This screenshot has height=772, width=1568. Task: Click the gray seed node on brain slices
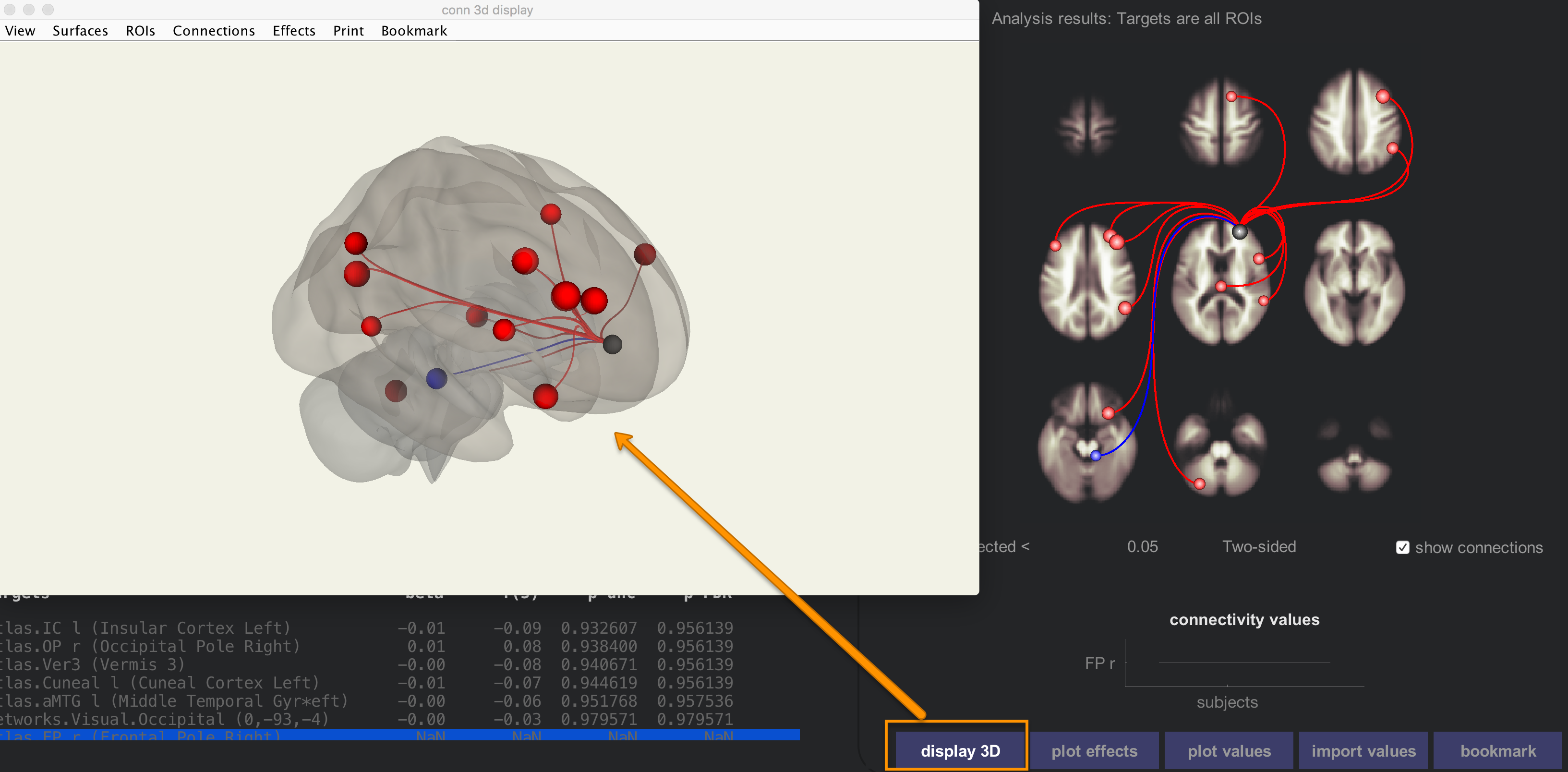tap(1240, 231)
